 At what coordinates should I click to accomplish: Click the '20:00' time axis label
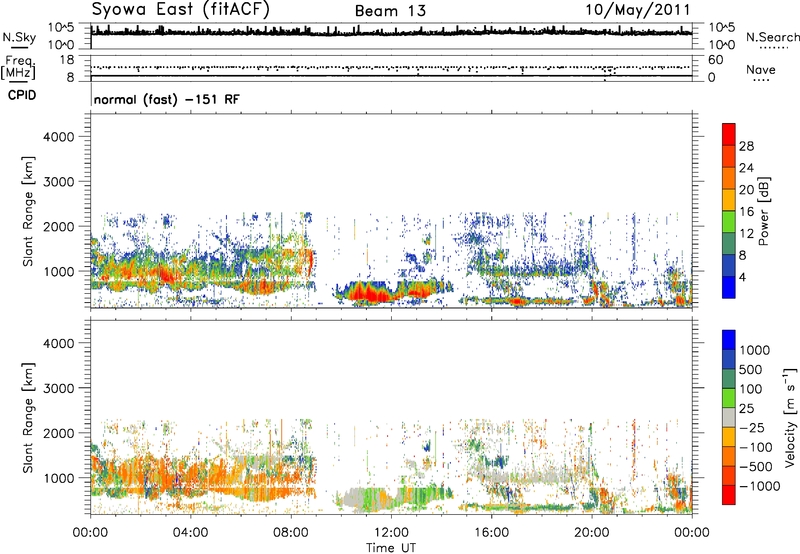[x=592, y=533]
